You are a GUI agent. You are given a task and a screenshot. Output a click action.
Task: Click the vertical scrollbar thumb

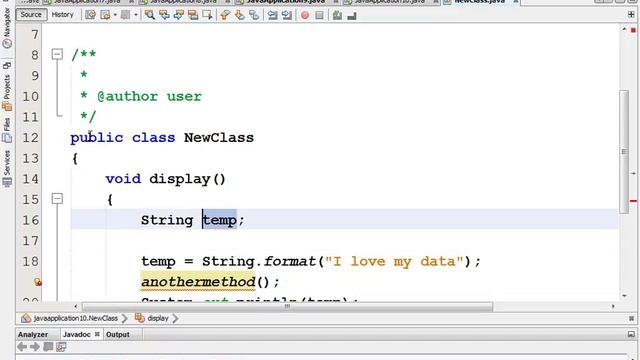click(624, 151)
